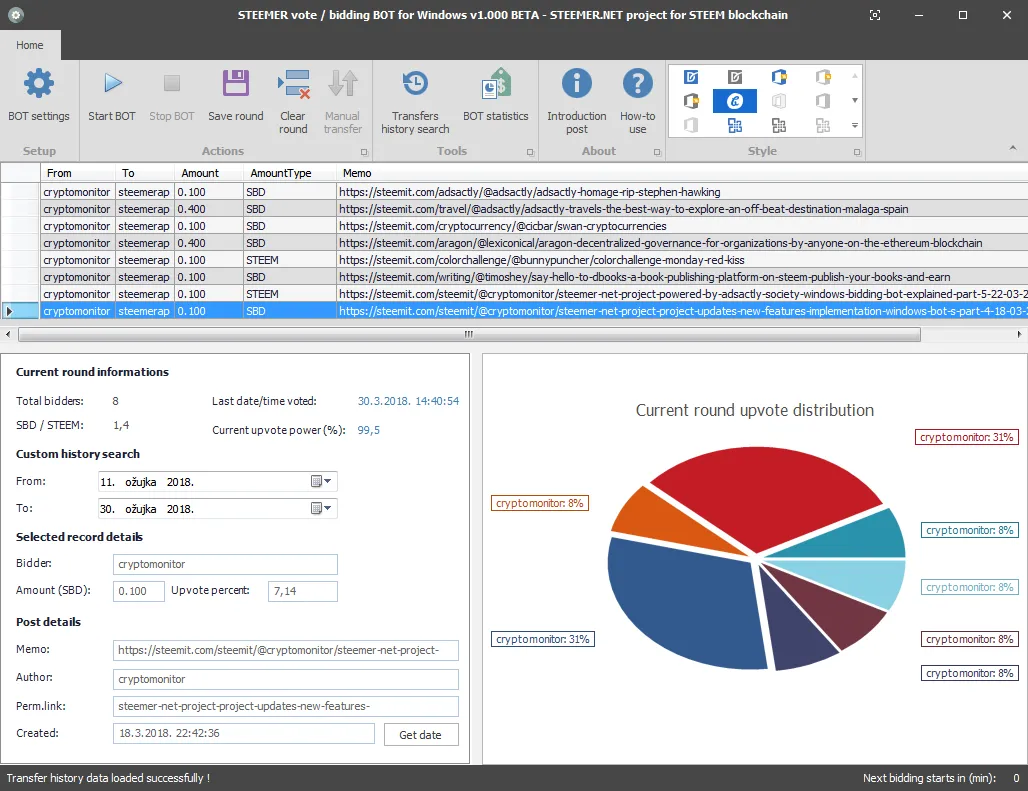Open the How-to use question icon
1028x791 pixels.
[638, 83]
